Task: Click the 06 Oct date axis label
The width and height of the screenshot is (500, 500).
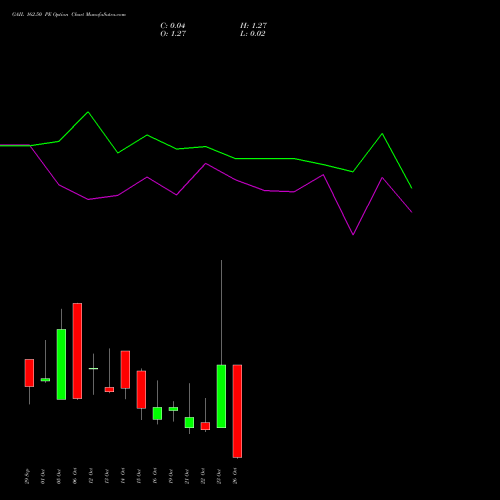Action: pos(75,477)
